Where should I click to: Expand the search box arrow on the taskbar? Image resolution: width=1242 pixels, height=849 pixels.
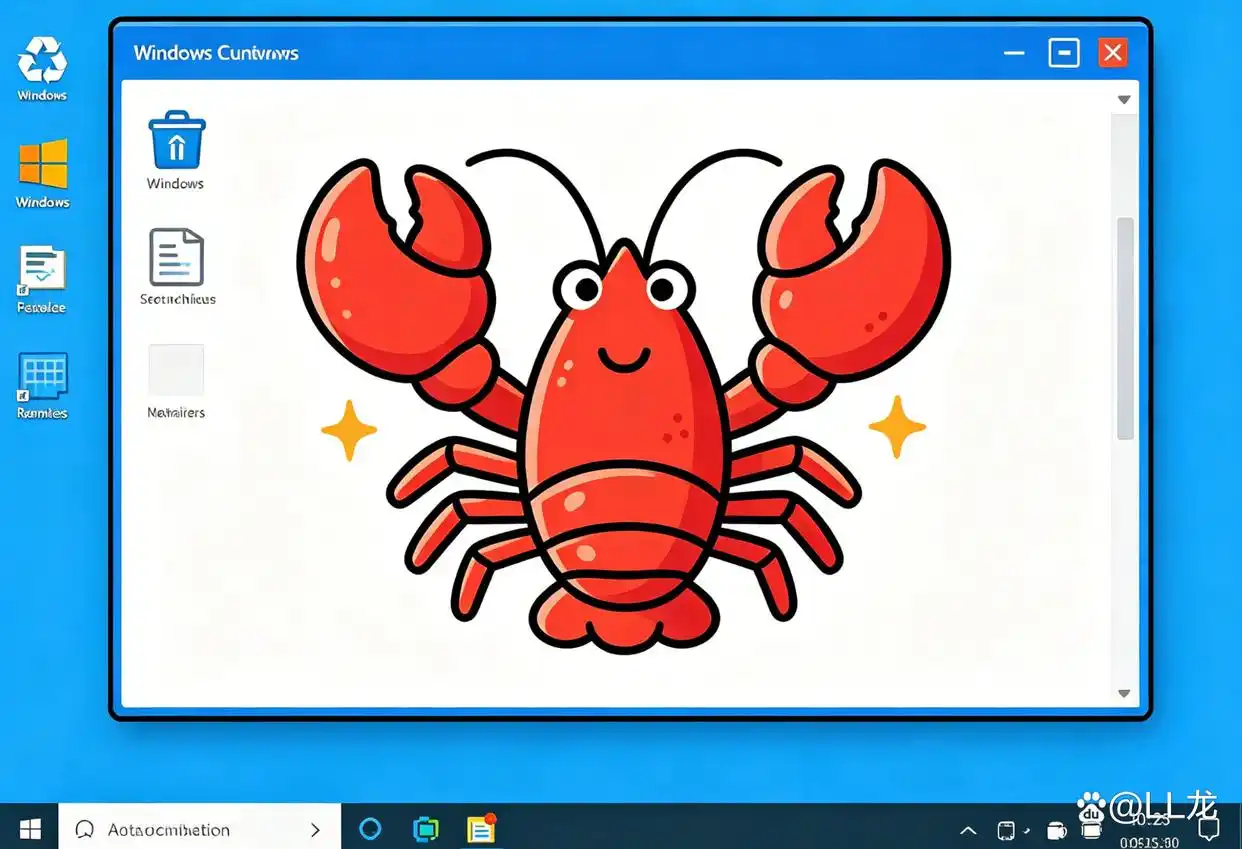[314, 829]
